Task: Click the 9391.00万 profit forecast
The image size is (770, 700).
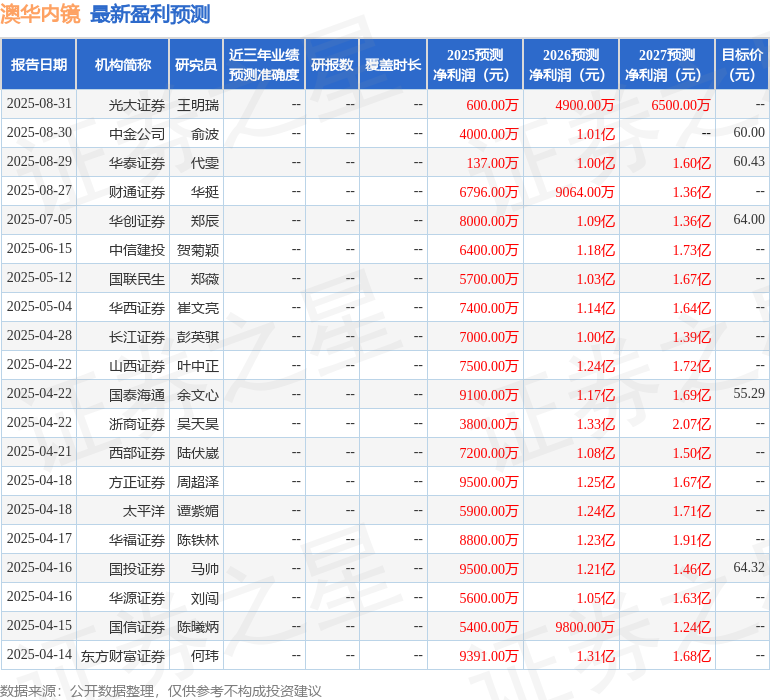Action: (489, 656)
